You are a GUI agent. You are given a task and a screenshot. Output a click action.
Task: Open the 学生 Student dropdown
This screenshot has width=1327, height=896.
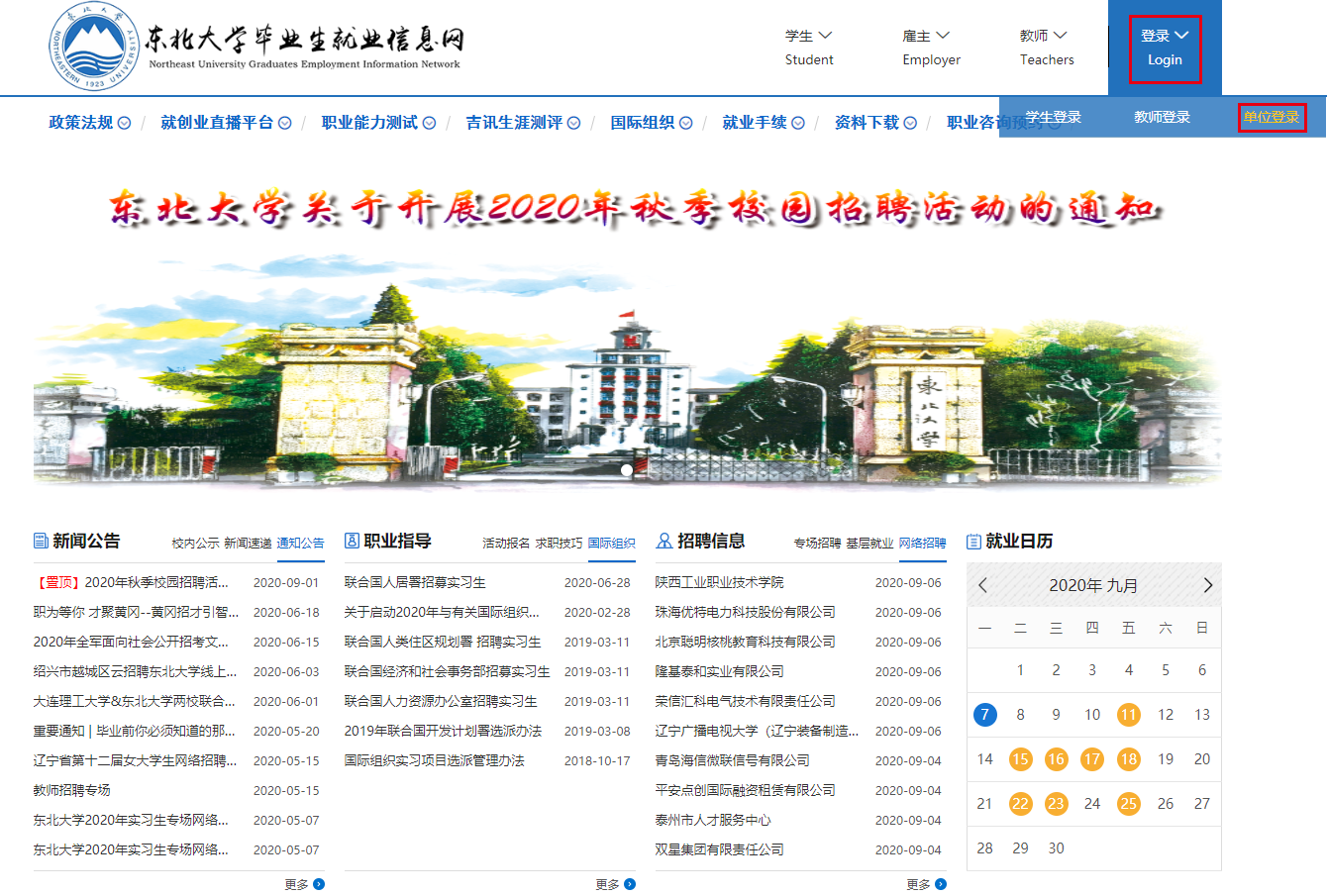809,47
